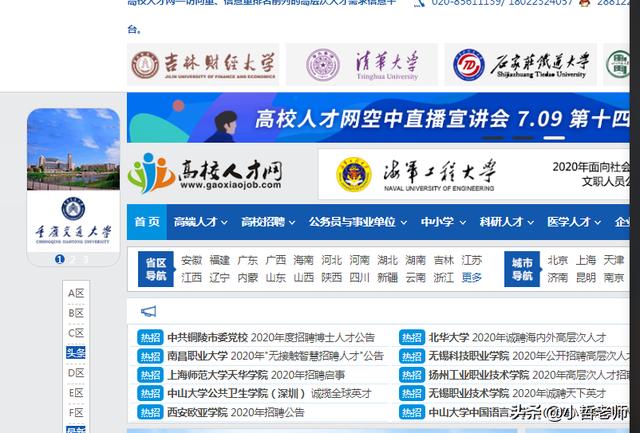Open 北华大学 高层次人才 posting
The height and width of the screenshot is (433, 640).
[x=518, y=338]
